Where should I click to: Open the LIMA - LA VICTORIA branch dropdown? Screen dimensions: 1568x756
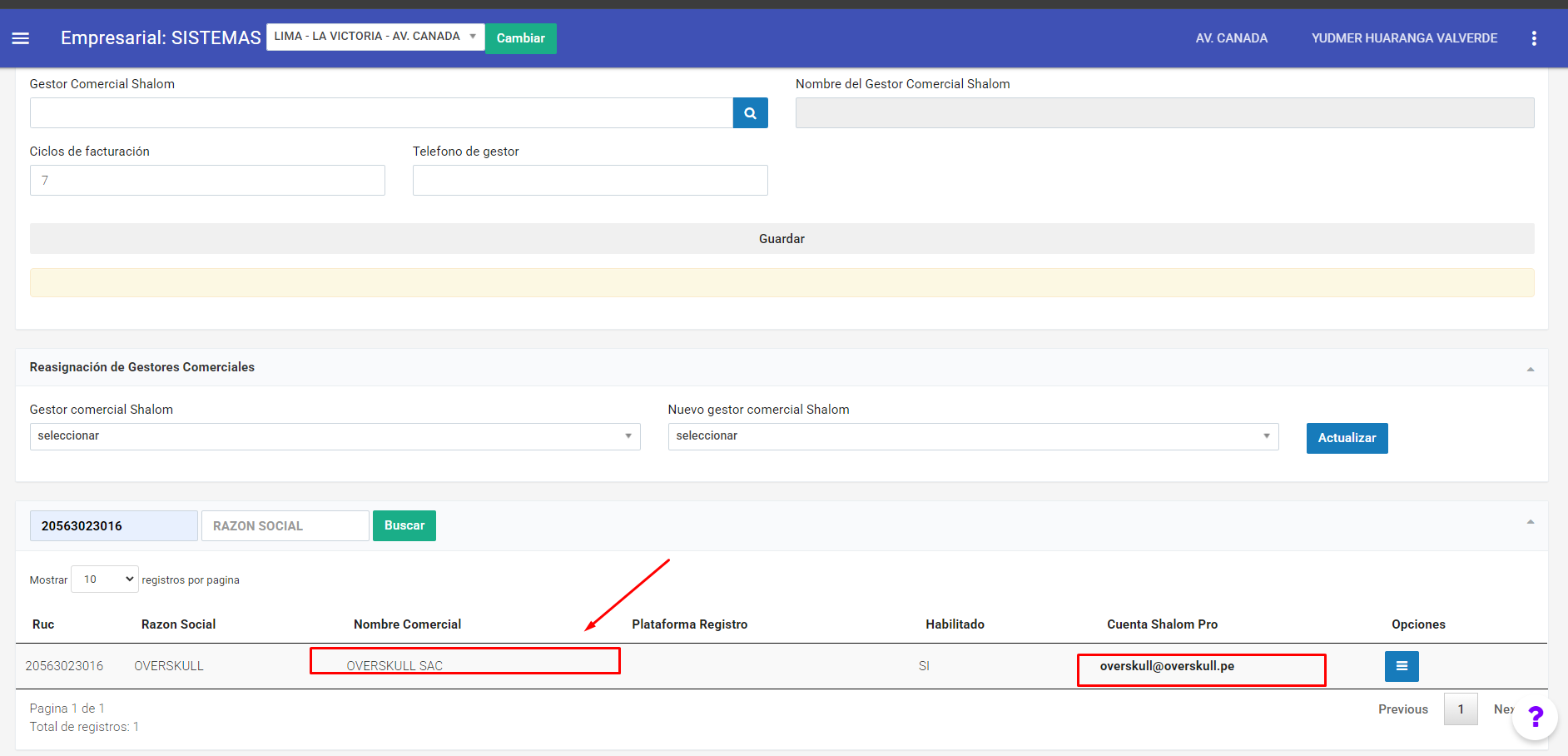tap(375, 37)
